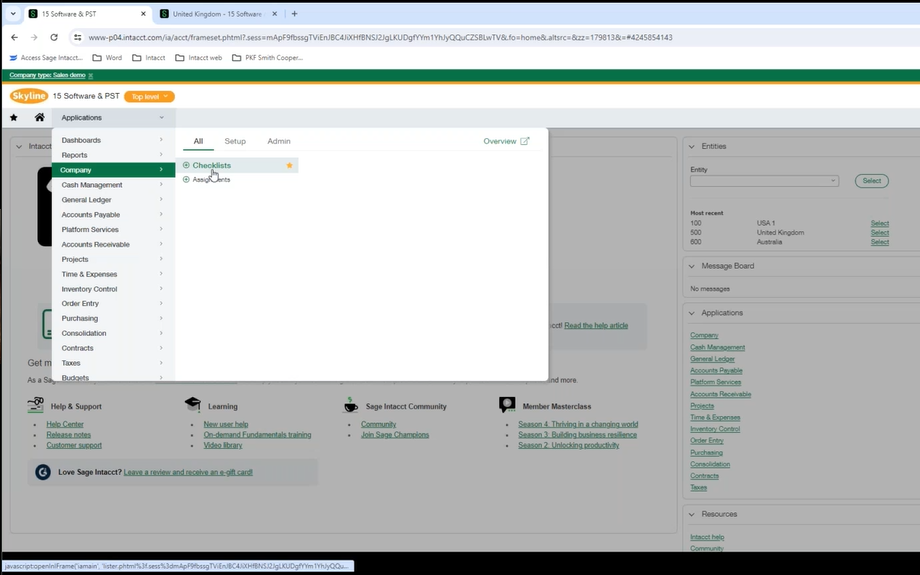Select the USA 1 entity link
The height and width of the screenshot is (575, 920).
(x=880, y=223)
